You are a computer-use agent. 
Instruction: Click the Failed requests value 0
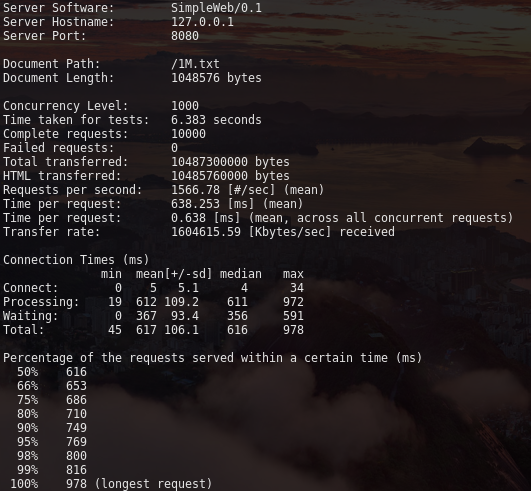[174, 148]
